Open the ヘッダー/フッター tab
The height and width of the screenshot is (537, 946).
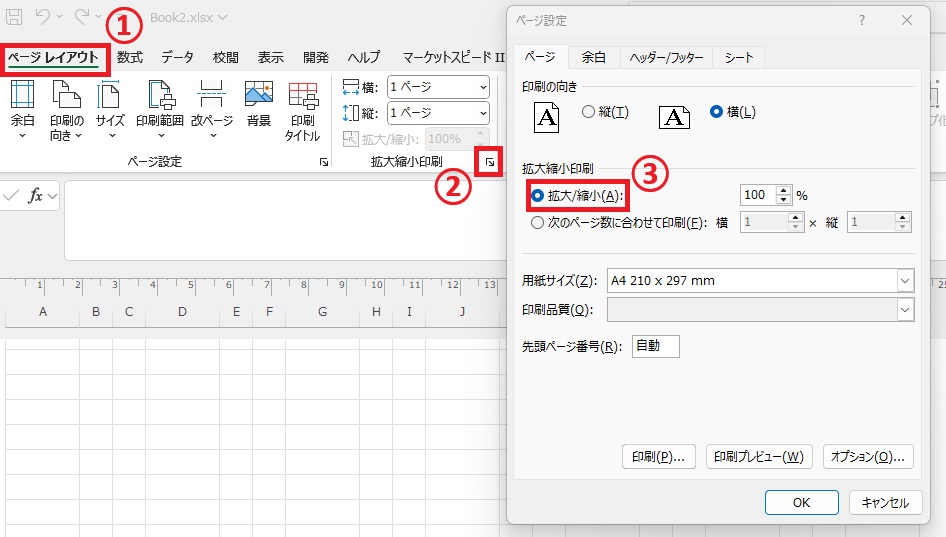666,58
